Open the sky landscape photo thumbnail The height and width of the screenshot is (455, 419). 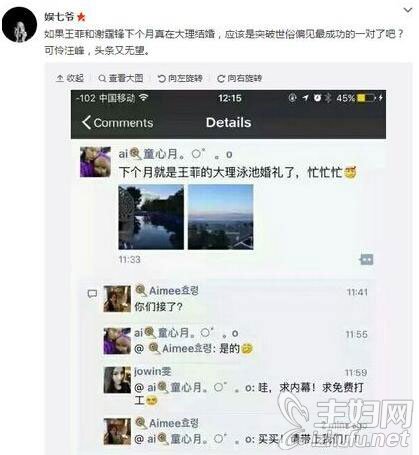pyautogui.click(x=221, y=217)
